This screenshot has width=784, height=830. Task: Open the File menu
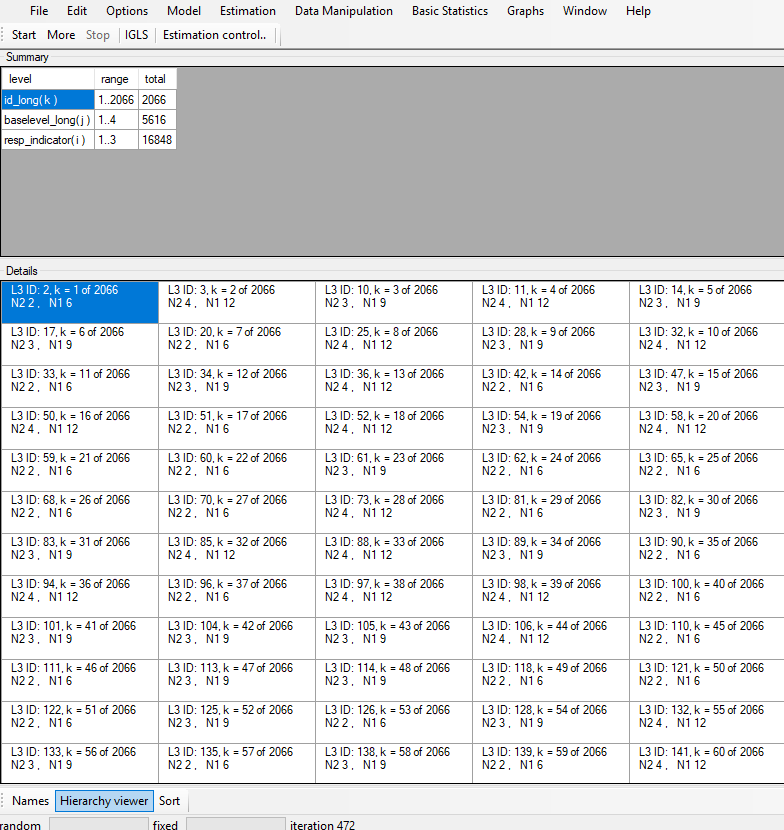(39, 11)
